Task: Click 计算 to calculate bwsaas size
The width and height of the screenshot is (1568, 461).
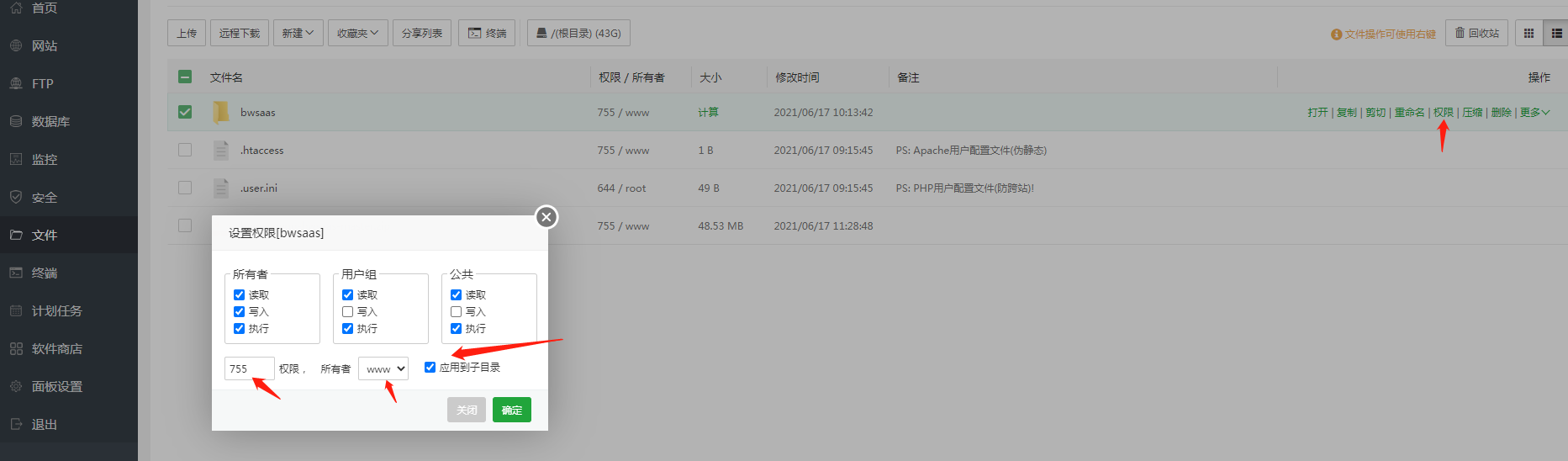Action: [x=708, y=112]
